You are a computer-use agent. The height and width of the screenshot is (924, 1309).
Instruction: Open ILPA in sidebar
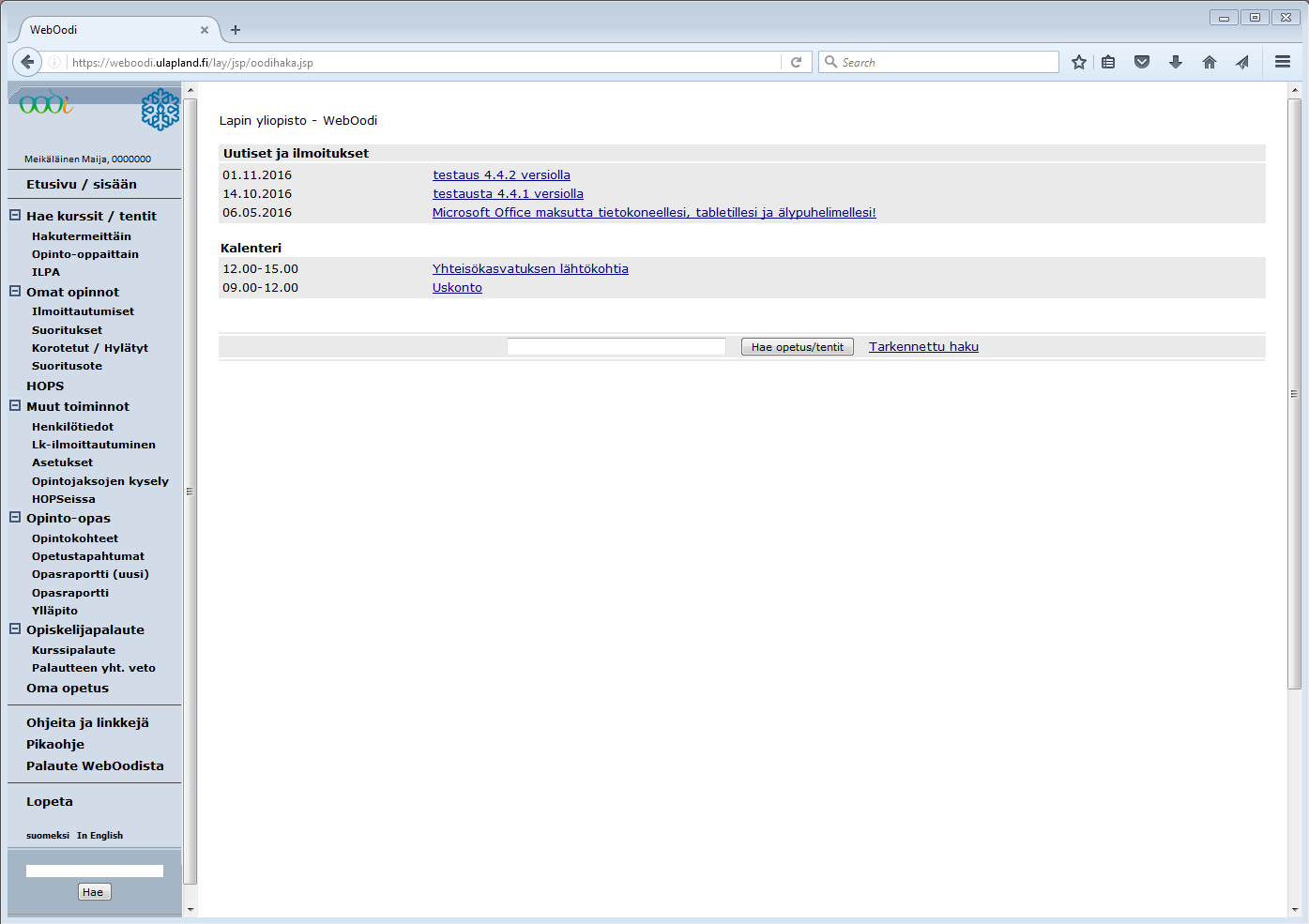[46, 272]
